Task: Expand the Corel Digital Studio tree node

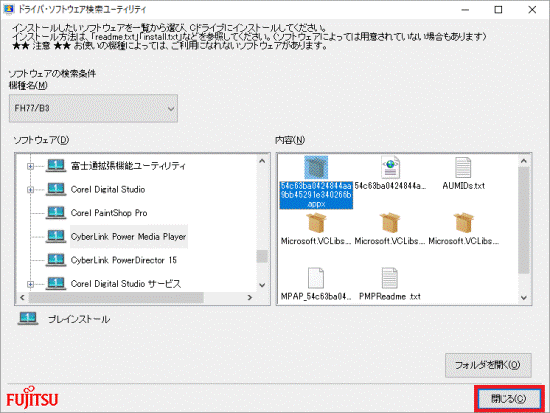Action: [31, 190]
